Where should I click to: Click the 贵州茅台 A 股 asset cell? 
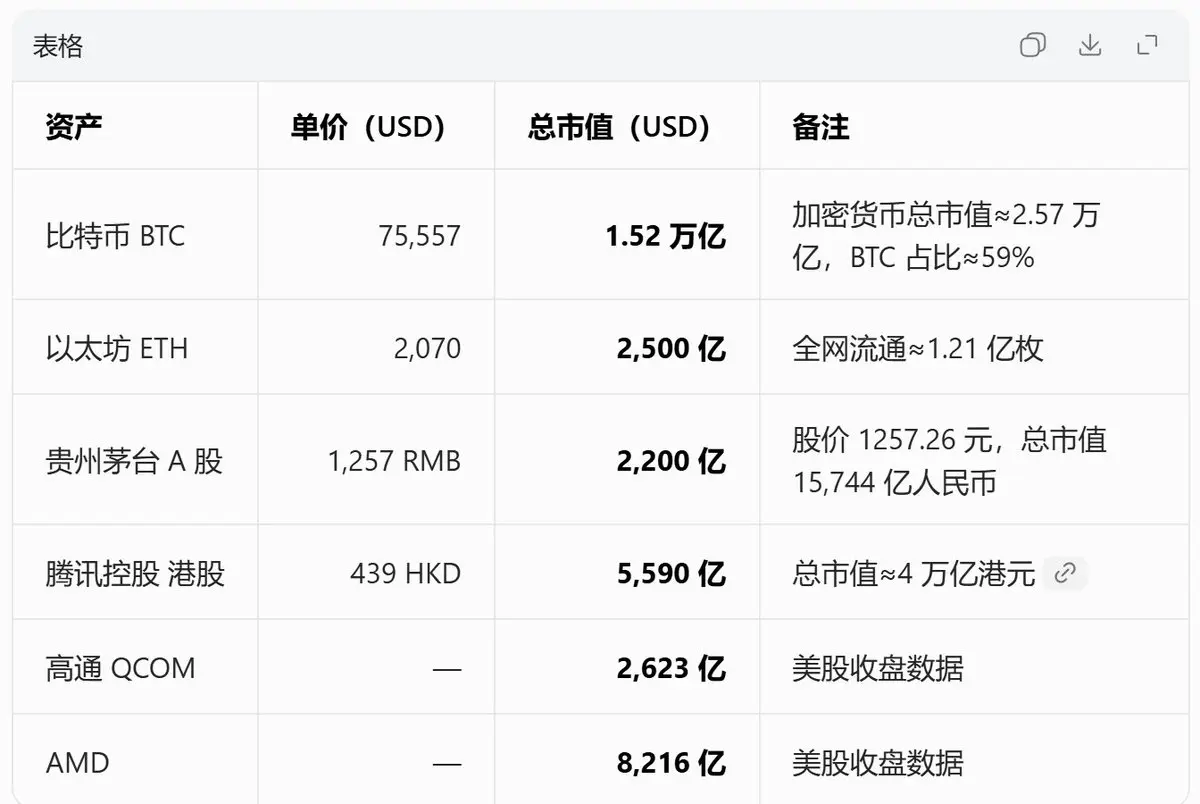click(134, 461)
